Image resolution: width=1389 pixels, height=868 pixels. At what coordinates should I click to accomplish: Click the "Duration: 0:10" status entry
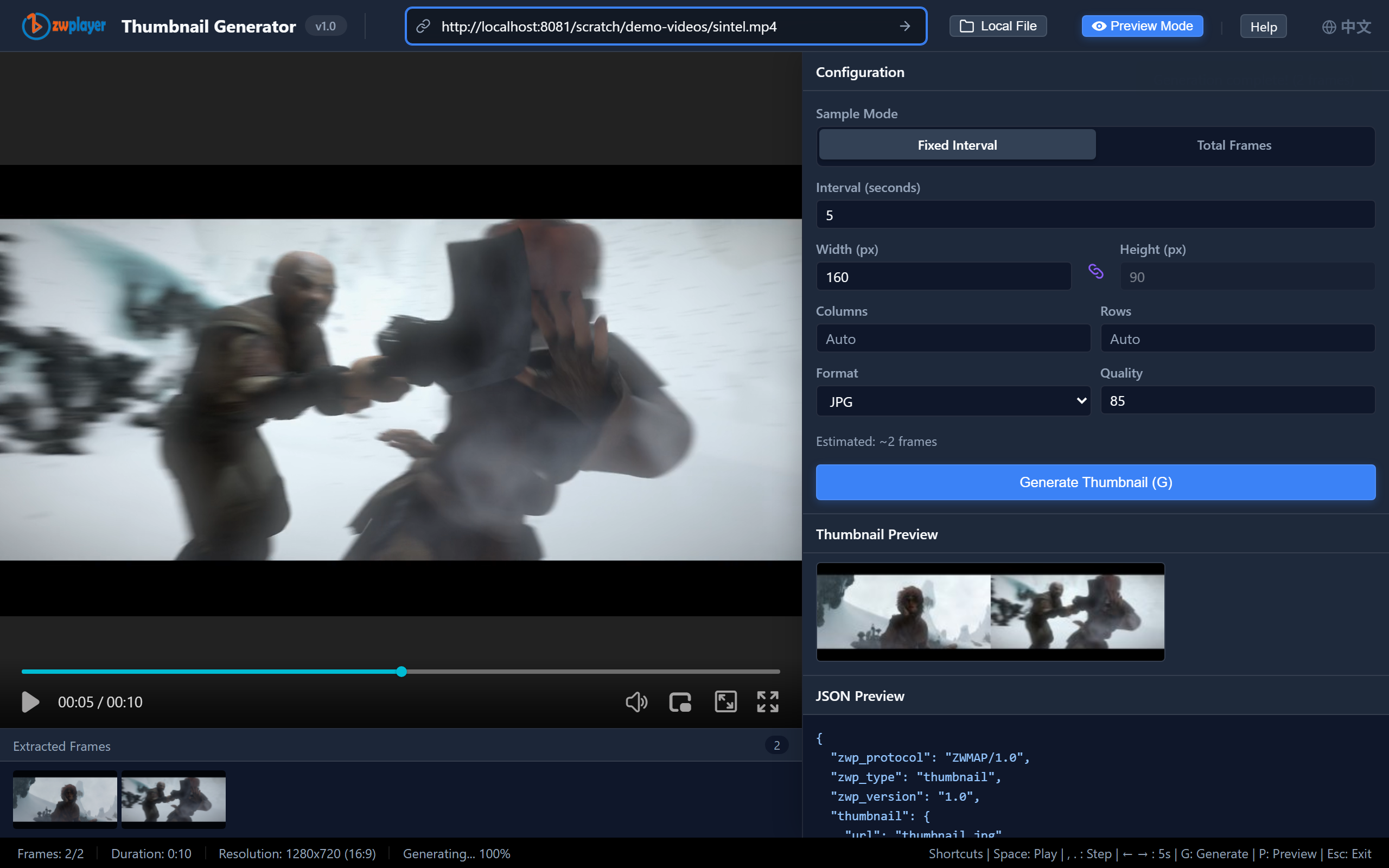(151, 854)
